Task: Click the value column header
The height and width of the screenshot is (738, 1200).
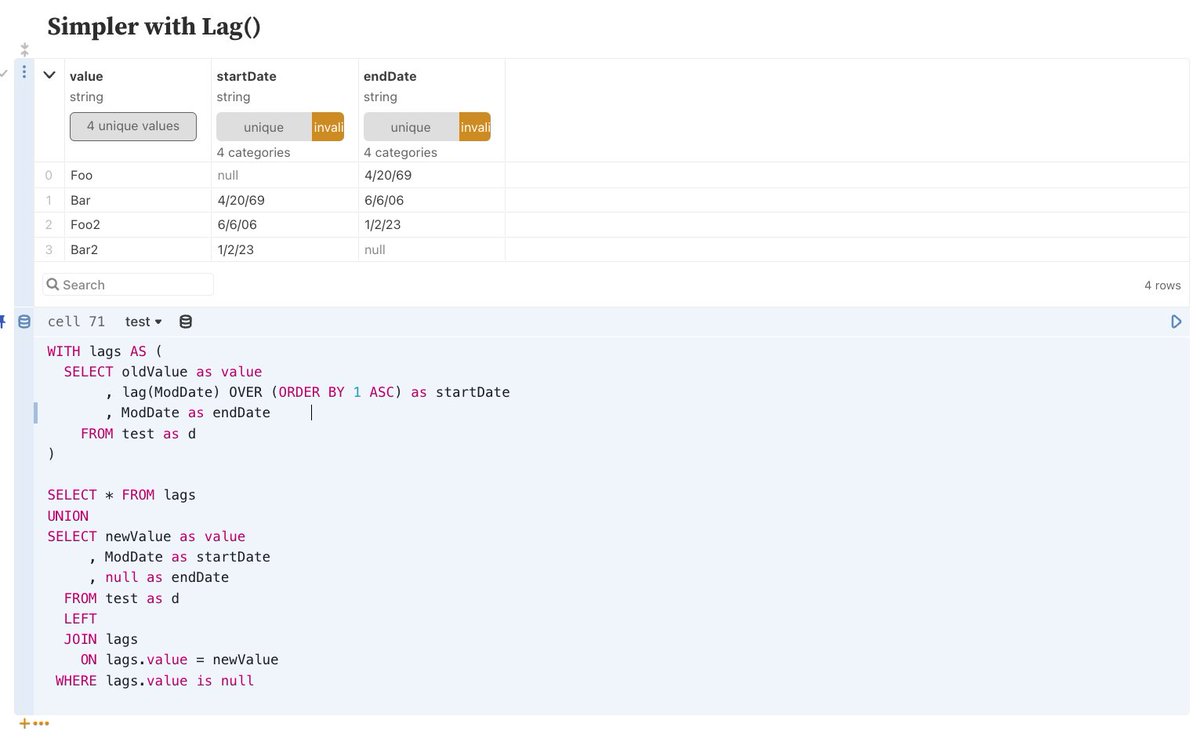Action: [86, 76]
